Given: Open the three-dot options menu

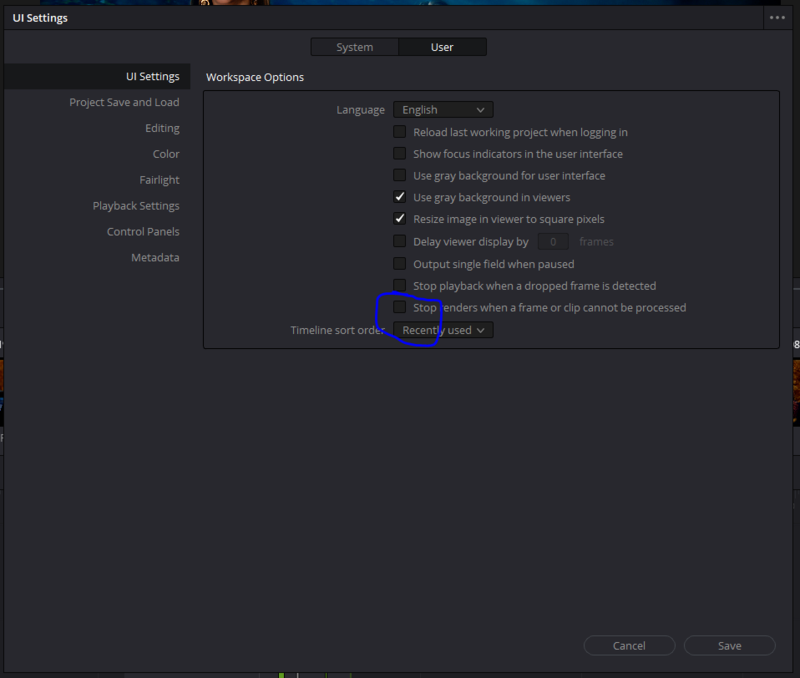Looking at the screenshot, I should pyautogui.click(x=778, y=18).
